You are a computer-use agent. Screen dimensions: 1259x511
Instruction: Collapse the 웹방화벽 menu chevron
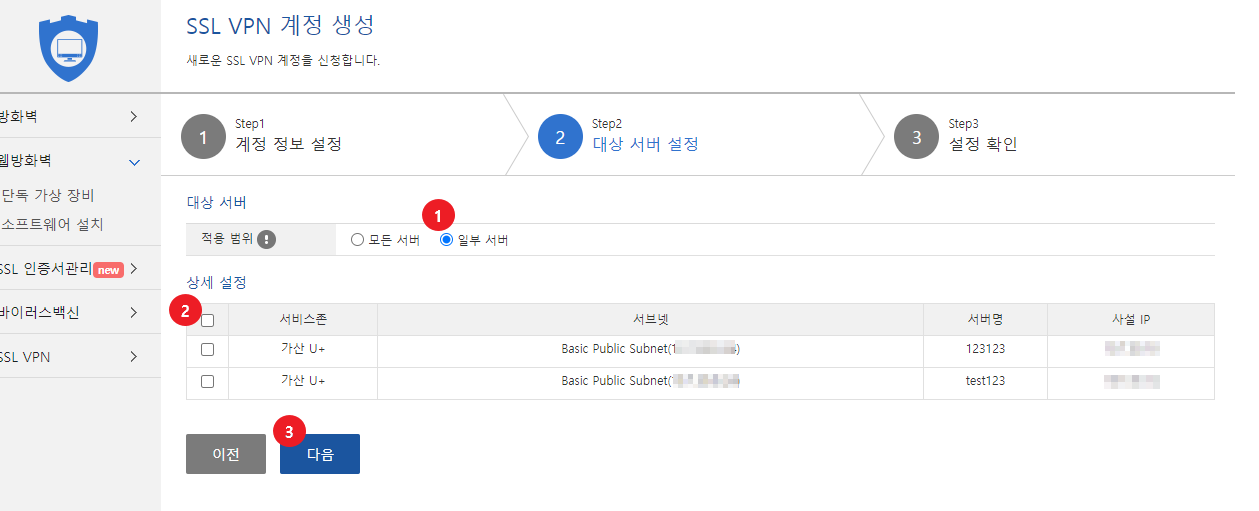point(134,160)
